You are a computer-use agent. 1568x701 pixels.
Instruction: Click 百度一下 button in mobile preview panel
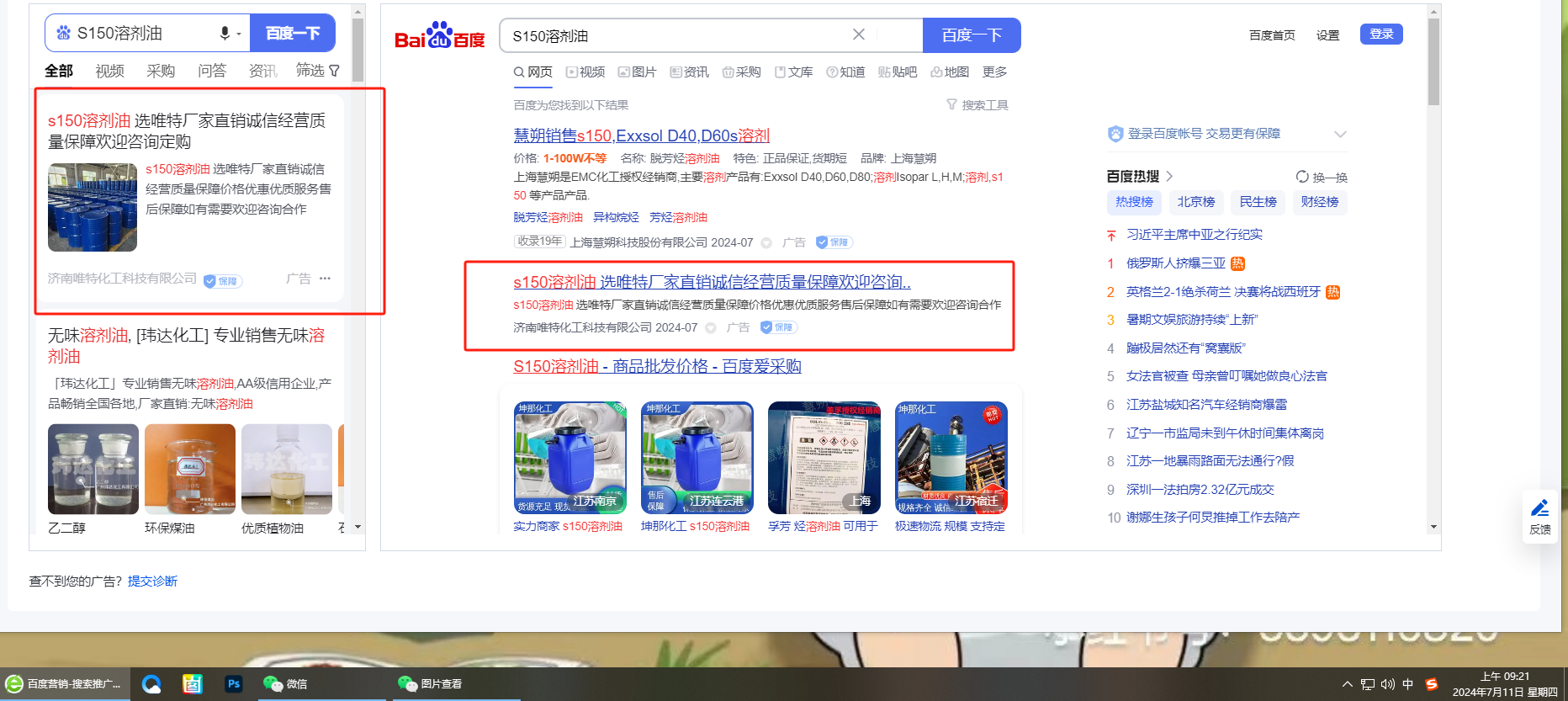click(293, 33)
